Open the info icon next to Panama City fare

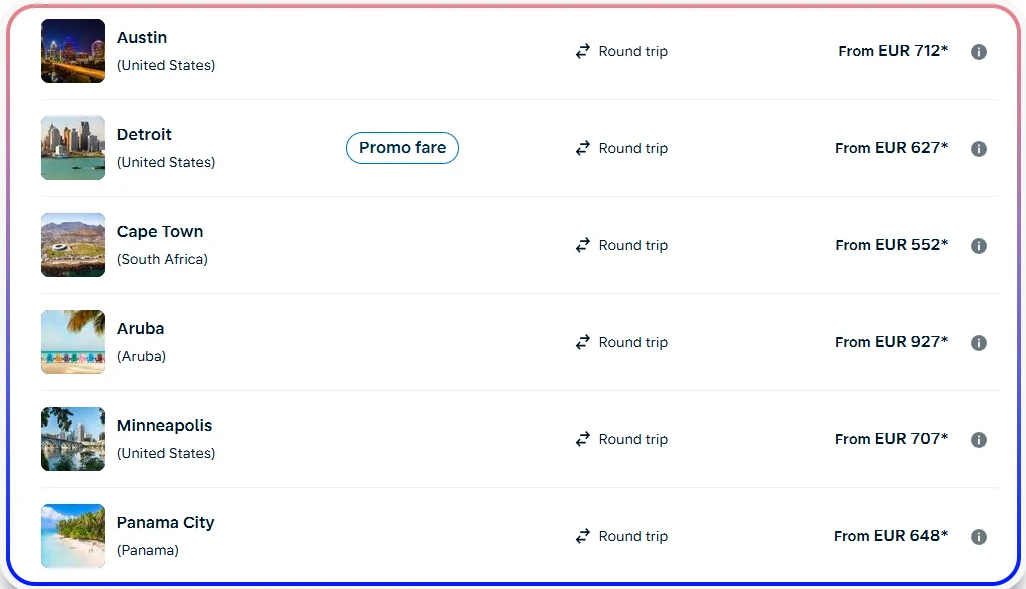[979, 536]
